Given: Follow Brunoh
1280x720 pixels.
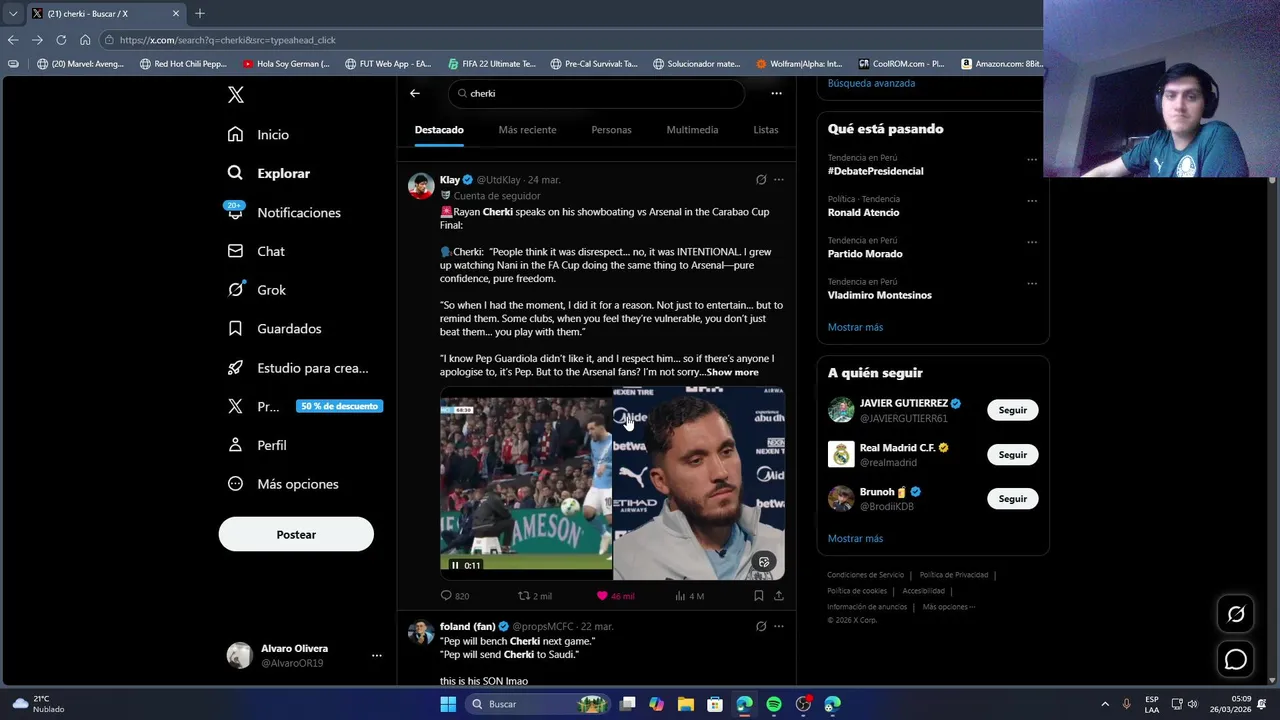Looking at the screenshot, I should [1012, 499].
